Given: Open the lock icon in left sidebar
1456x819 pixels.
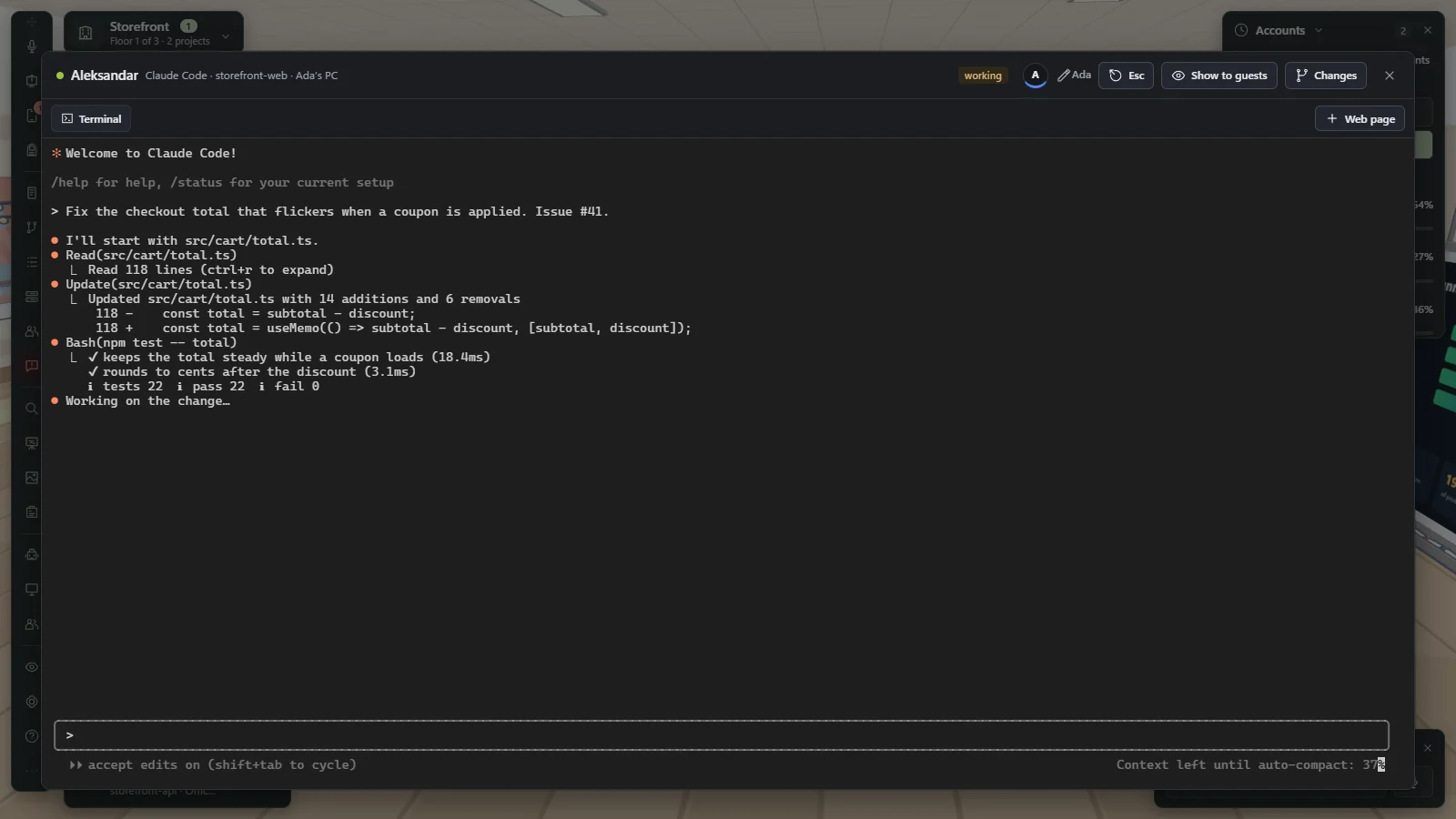Looking at the screenshot, I should coord(32,150).
